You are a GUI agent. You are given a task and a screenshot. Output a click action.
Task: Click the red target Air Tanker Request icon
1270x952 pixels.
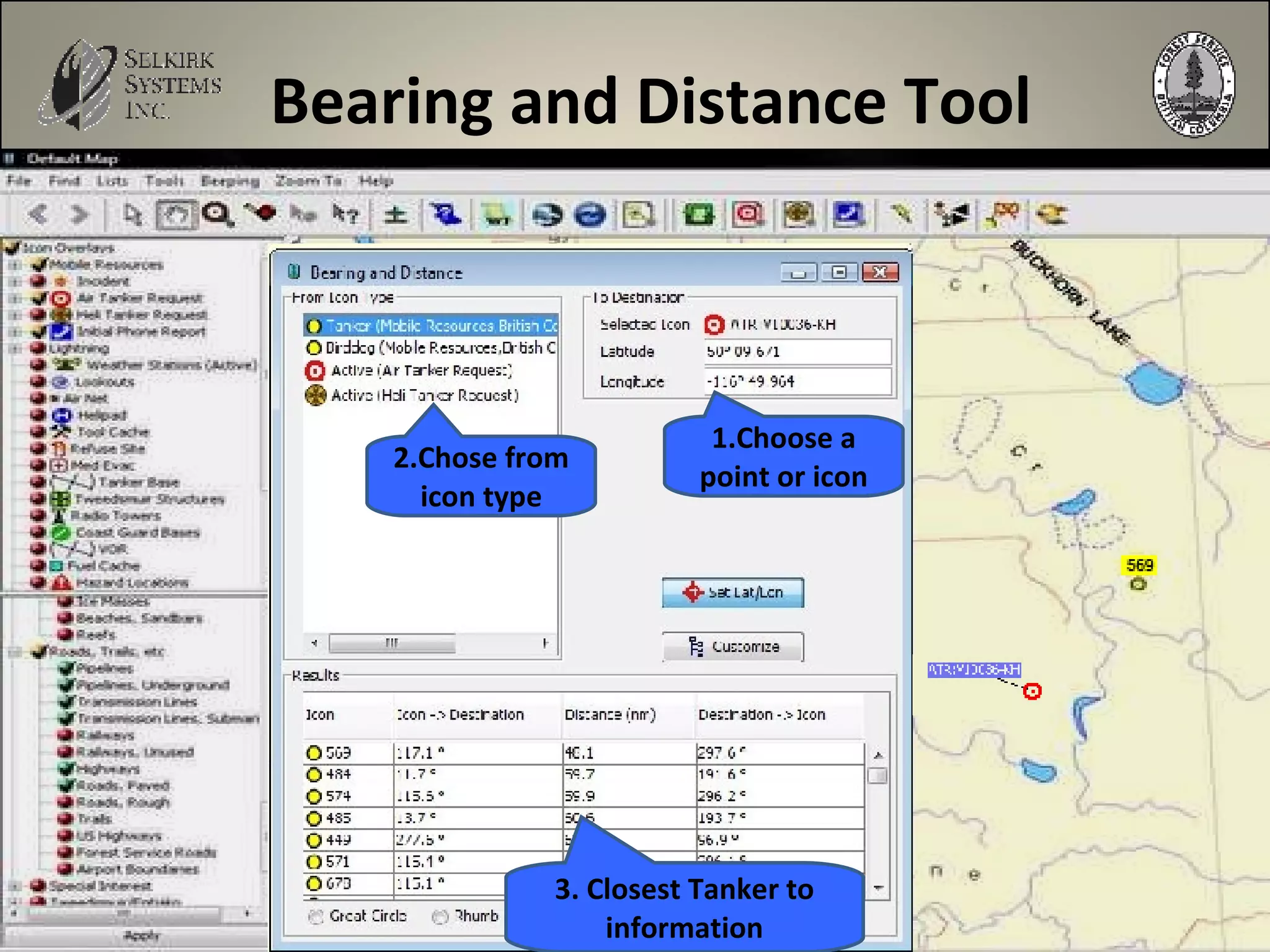(x=748, y=215)
